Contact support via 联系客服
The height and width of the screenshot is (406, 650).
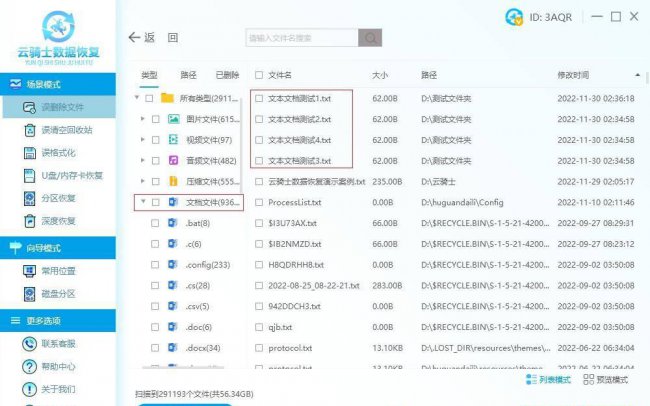click(49, 344)
